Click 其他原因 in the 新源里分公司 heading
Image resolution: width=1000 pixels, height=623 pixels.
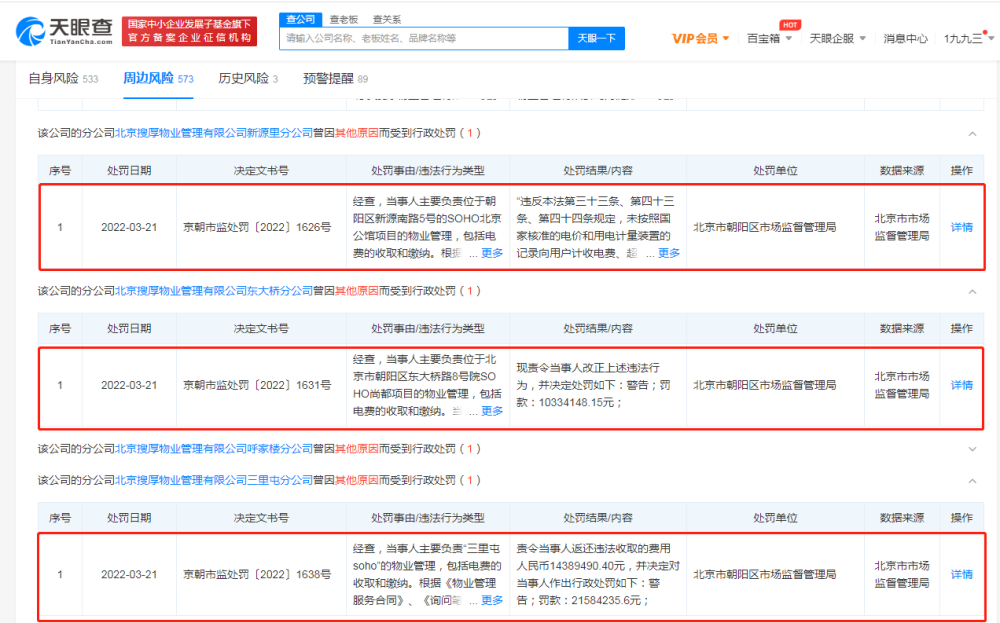[357, 133]
